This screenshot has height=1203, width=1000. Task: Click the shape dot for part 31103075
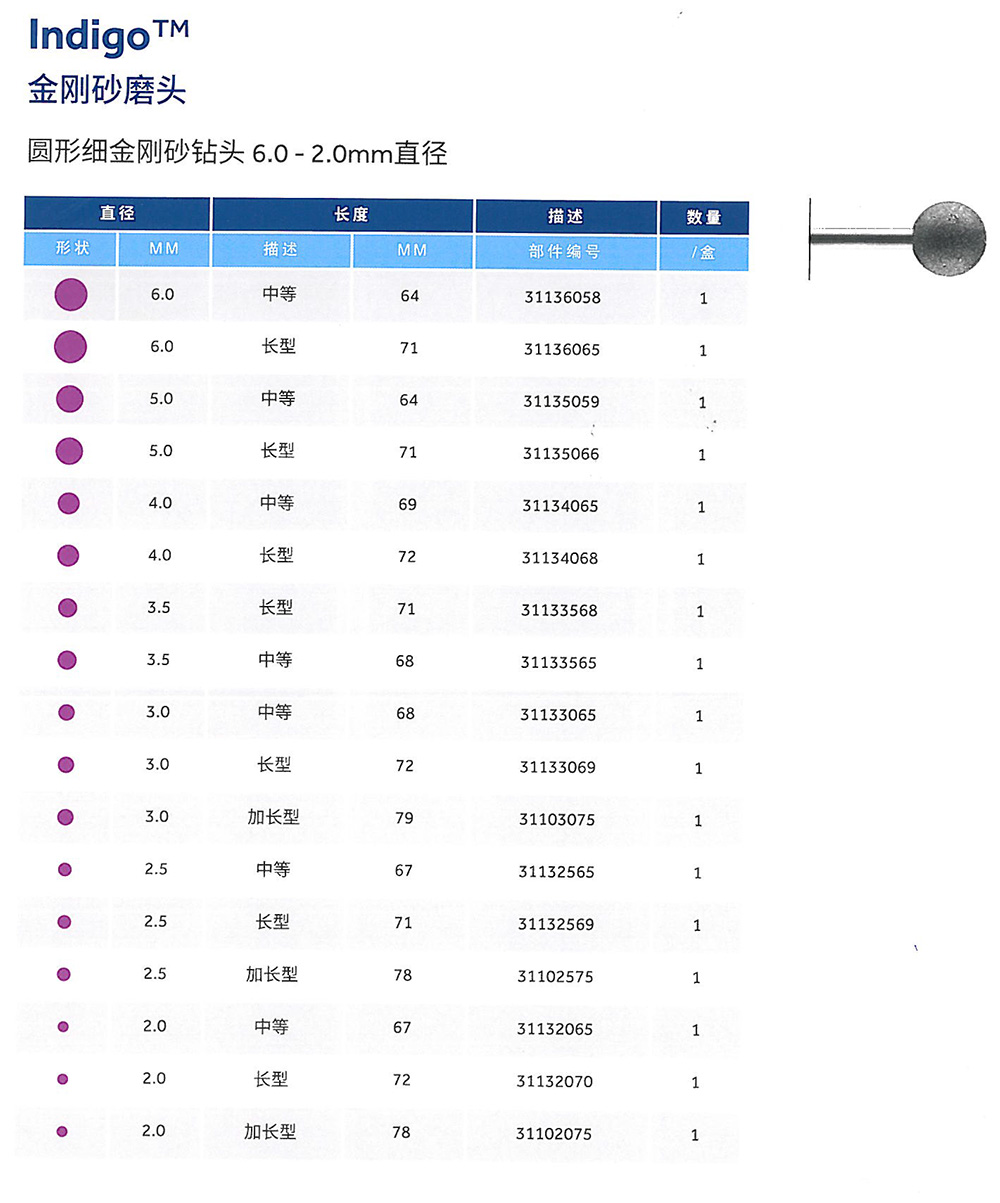pos(66,817)
